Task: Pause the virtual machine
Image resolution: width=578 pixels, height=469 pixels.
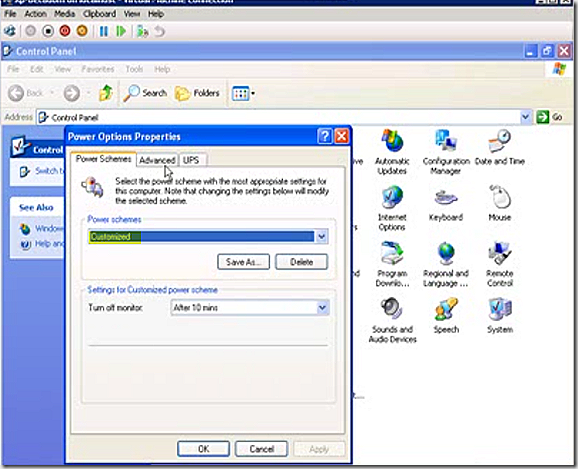Action: coord(104,31)
